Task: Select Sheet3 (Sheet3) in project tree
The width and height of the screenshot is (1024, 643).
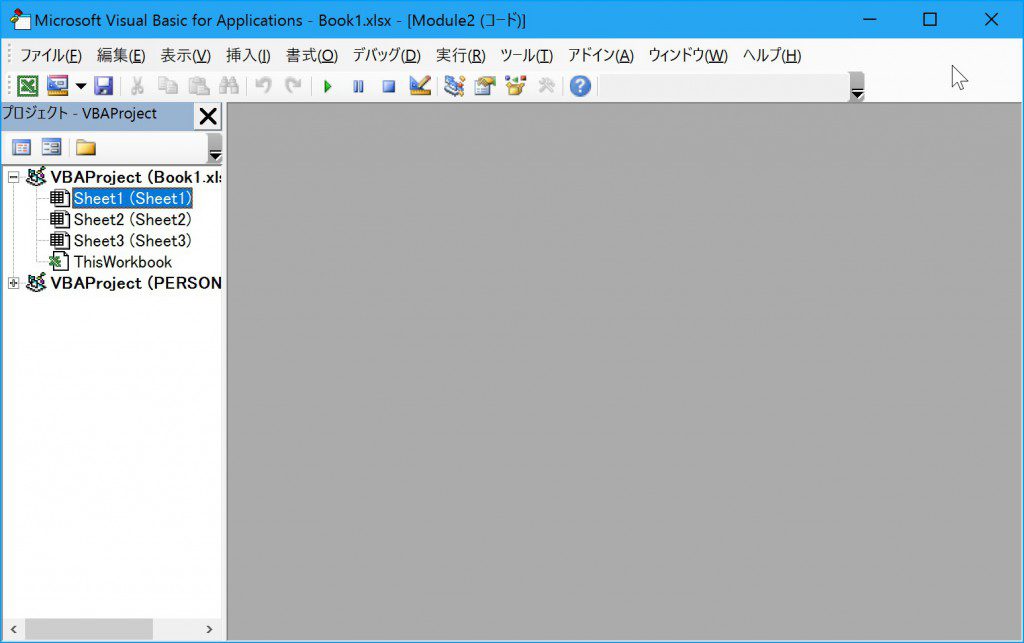Action: pyautogui.click(x=133, y=241)
